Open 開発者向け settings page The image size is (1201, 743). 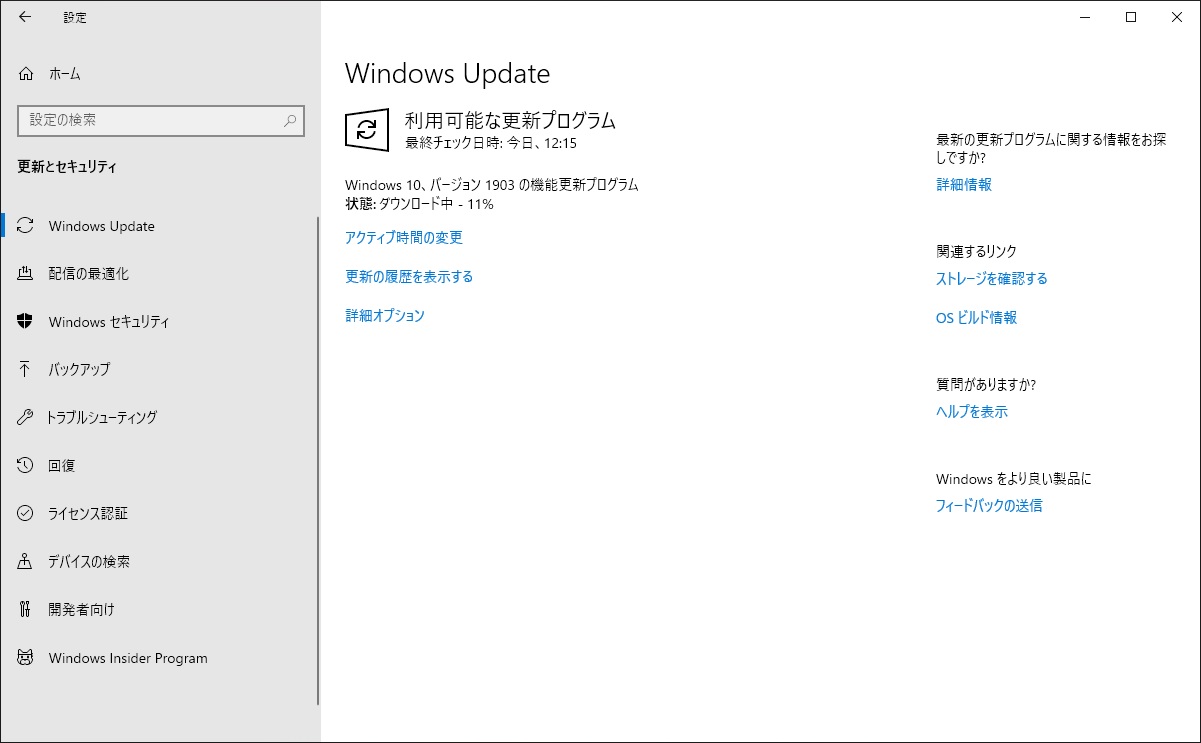pyautogui.click(x=81, y=609)
